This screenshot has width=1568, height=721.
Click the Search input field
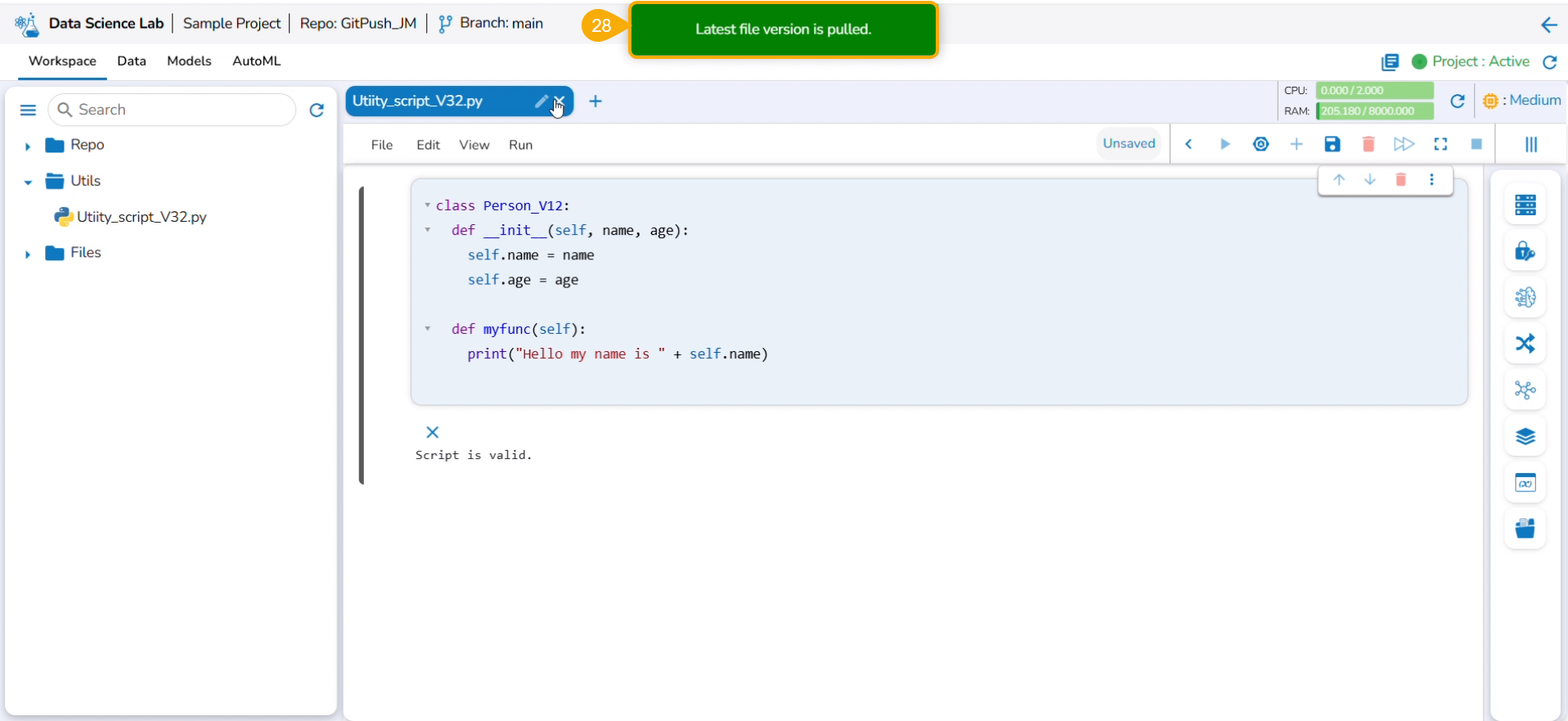180,110
